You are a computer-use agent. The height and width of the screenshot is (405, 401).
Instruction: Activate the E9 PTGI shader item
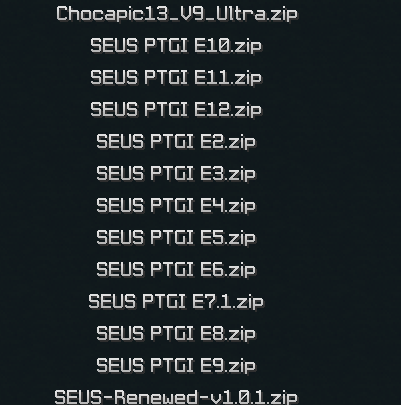(x=176, y=366)
